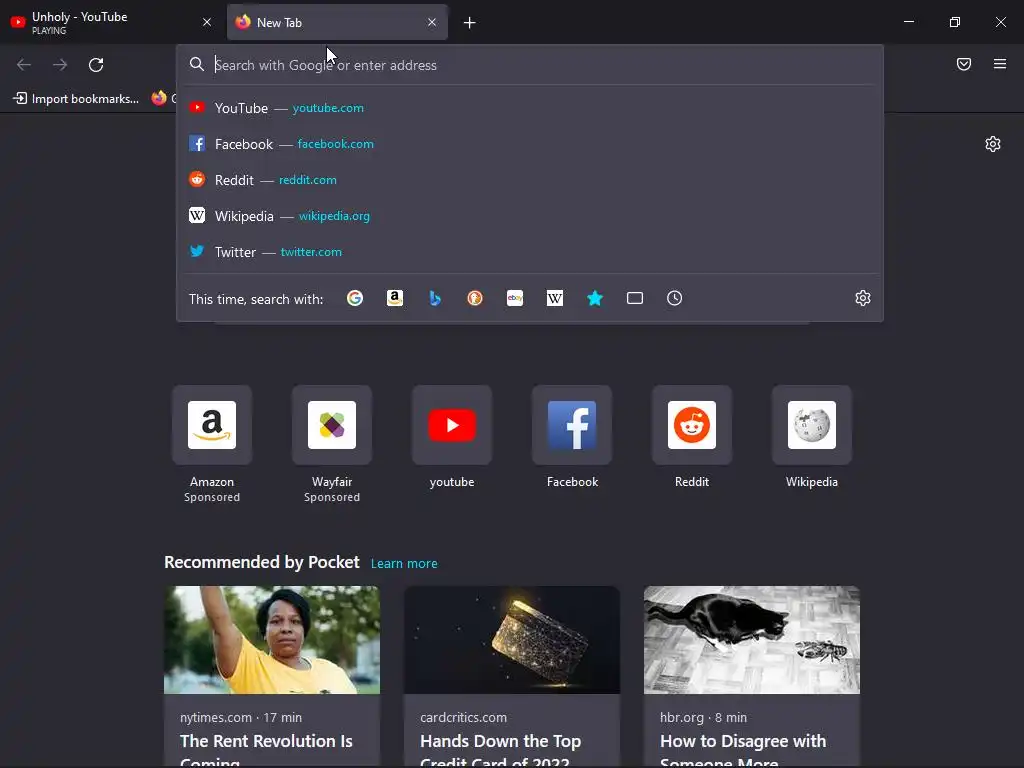This screenshot has height=768, width=1024.
Task: Restore down the Firefox window
Action: (x=955, y=22)
